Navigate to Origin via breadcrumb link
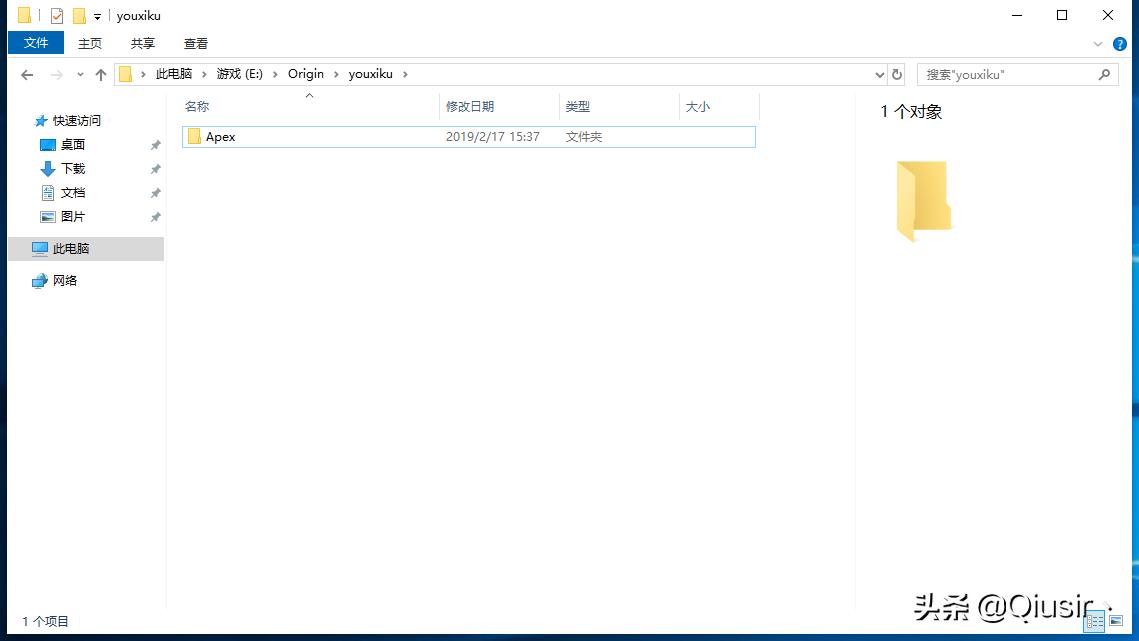Screen dimensions: 1139x641 click(x=306, y=74)
